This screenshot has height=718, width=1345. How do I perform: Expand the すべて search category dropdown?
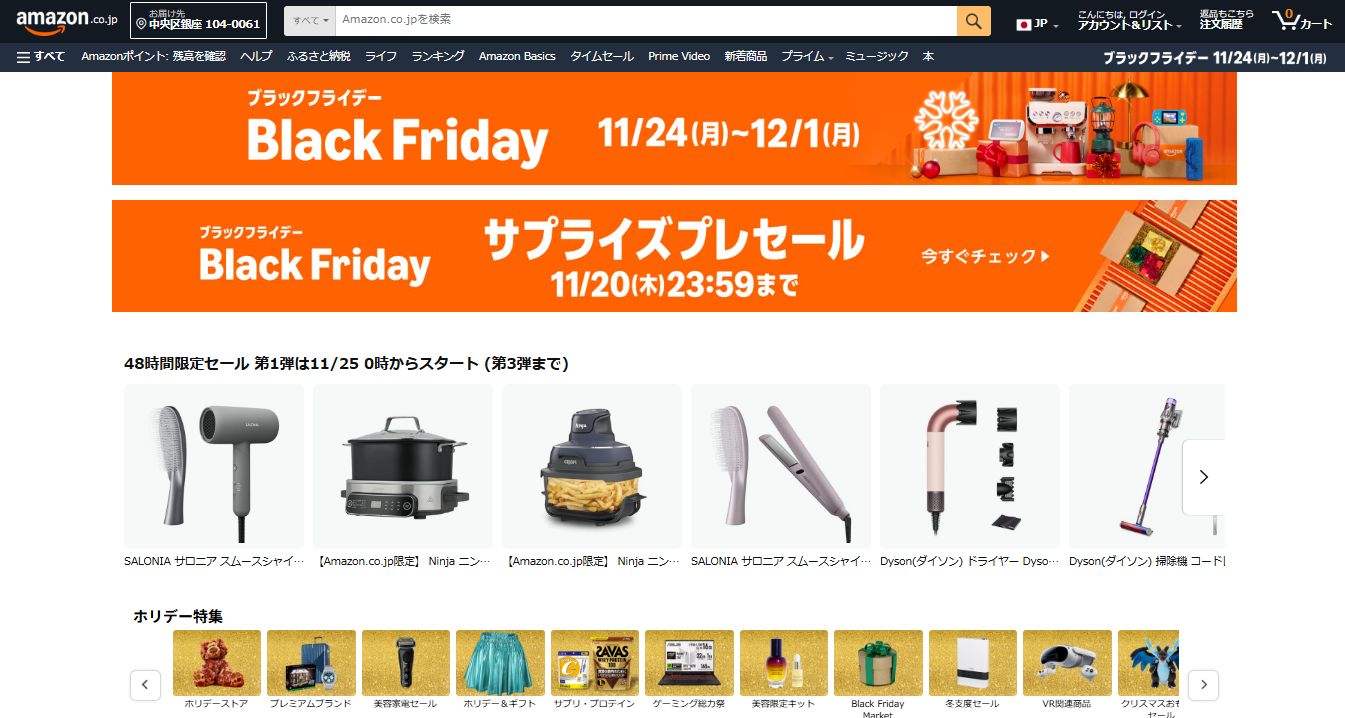pyautogui.click(x=311, y=20)
